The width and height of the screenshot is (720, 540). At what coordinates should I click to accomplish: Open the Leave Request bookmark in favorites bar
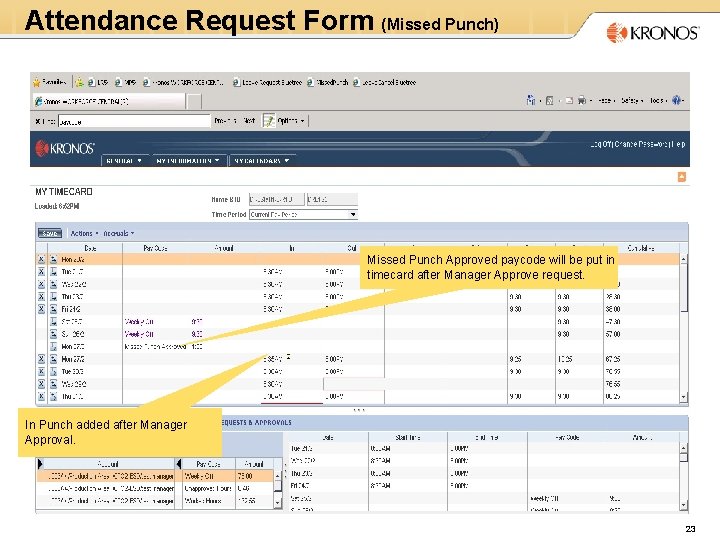267,83
